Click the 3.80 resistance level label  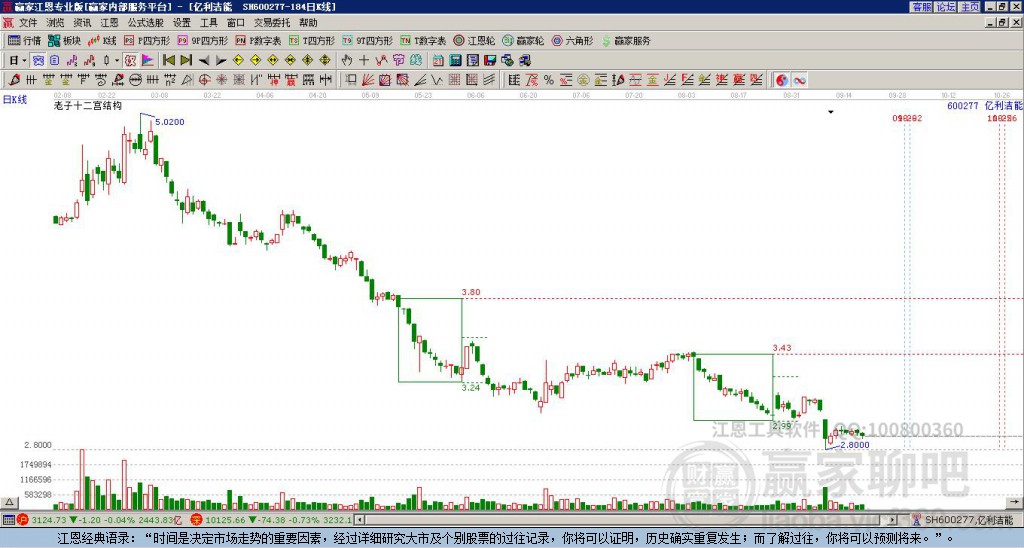coord(471,293)
